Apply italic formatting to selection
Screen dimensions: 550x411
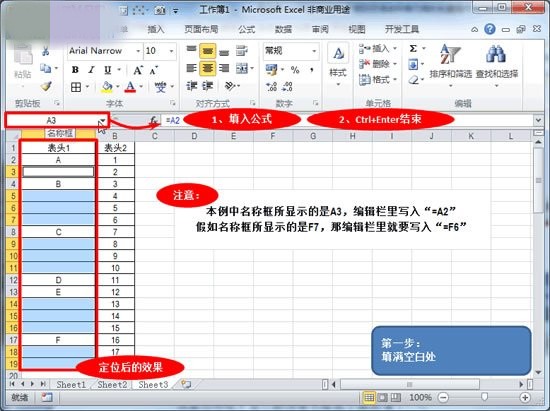click(92, 69)
